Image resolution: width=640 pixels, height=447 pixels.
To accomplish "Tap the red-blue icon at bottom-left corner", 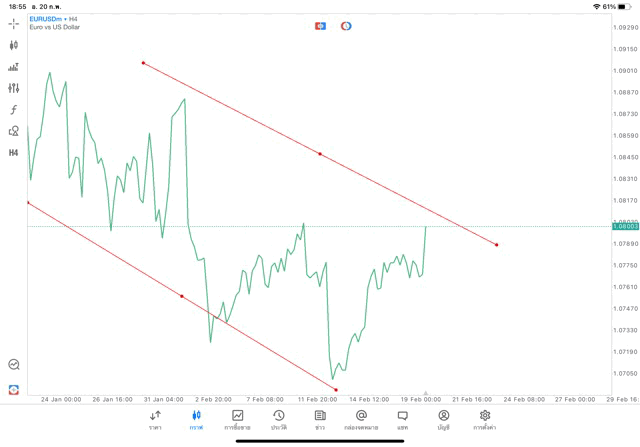I will coord(14,389).
